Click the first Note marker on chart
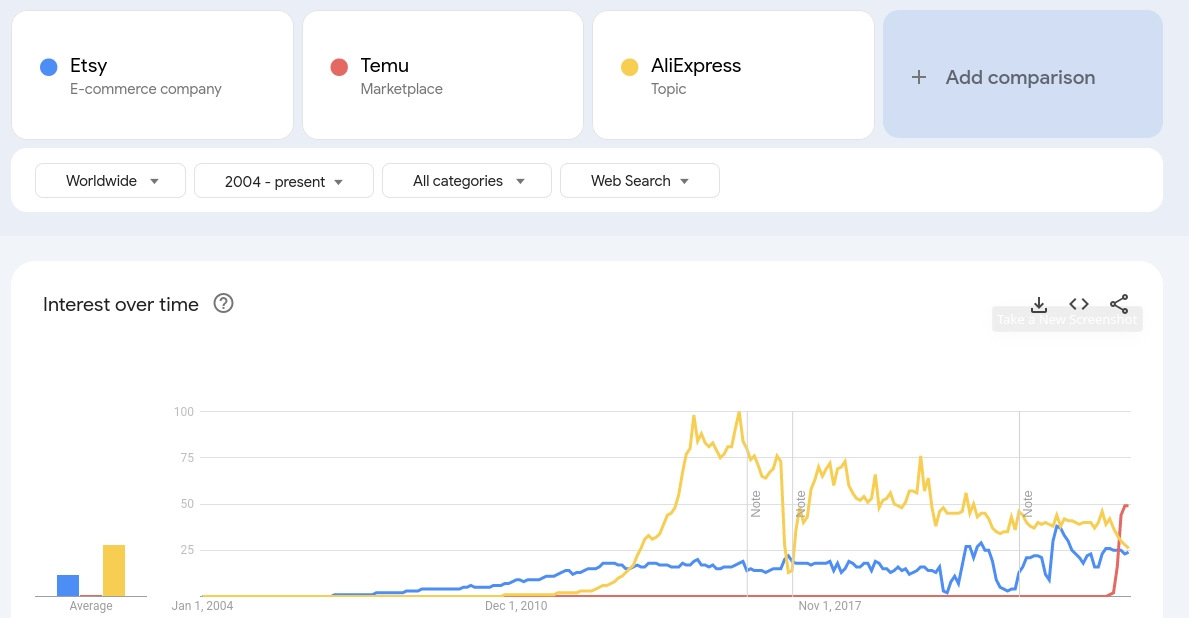The image size is (1189, 618). pyautogui.click(x=756, y=503)
